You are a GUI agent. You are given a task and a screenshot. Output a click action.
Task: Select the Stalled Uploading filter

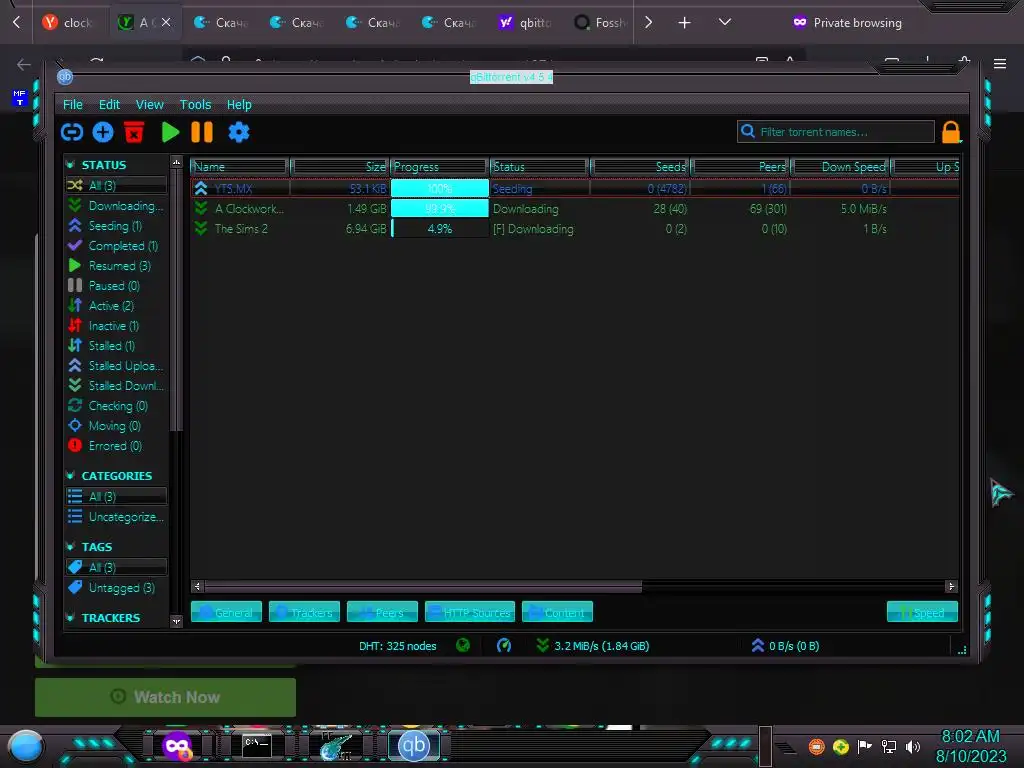click(116, 366)
